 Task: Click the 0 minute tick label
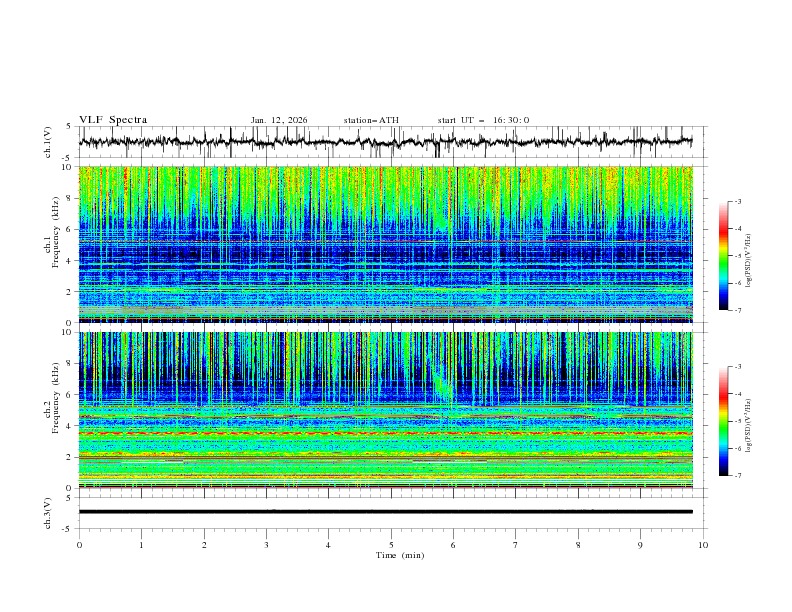80,545
